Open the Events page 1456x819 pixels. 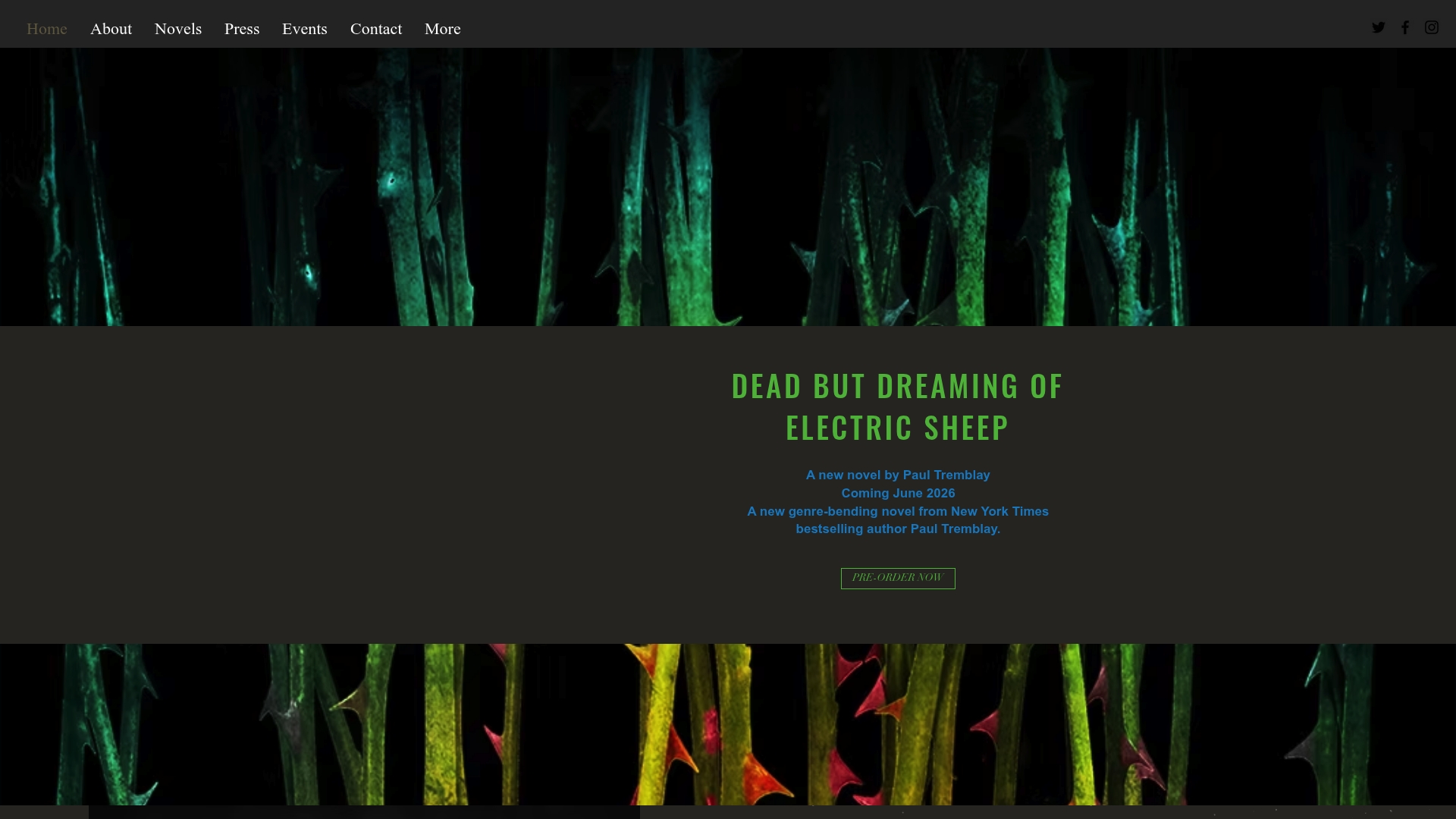click(304, 29)
